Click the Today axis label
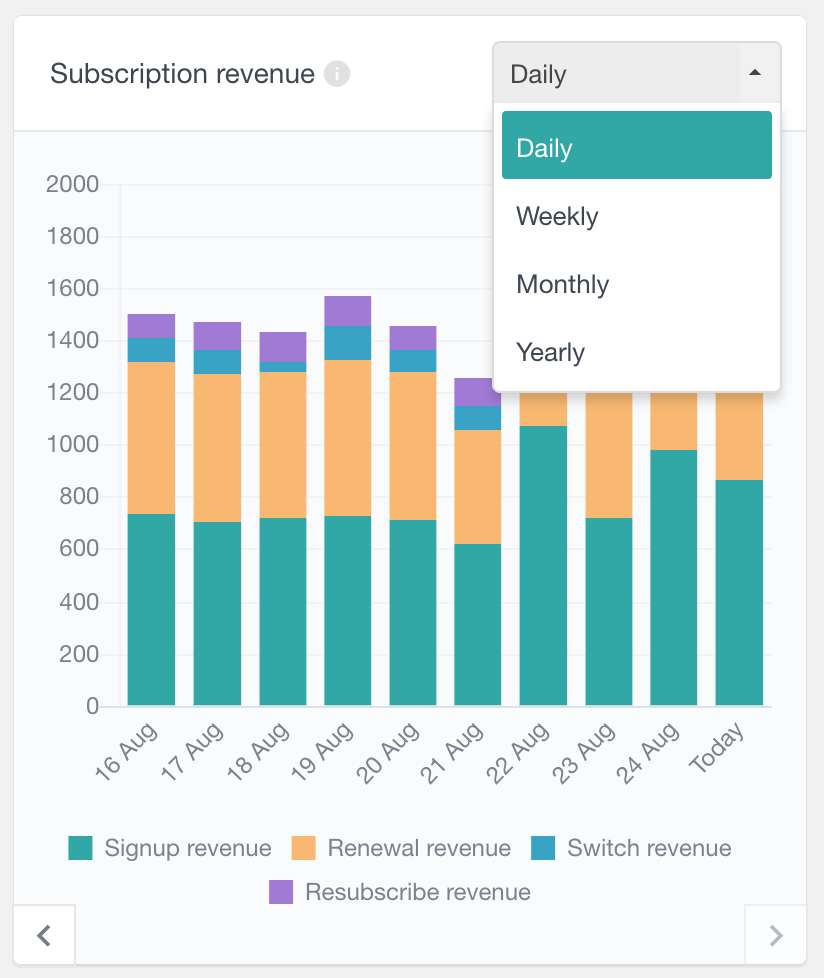824x978 pixels. 717,747
